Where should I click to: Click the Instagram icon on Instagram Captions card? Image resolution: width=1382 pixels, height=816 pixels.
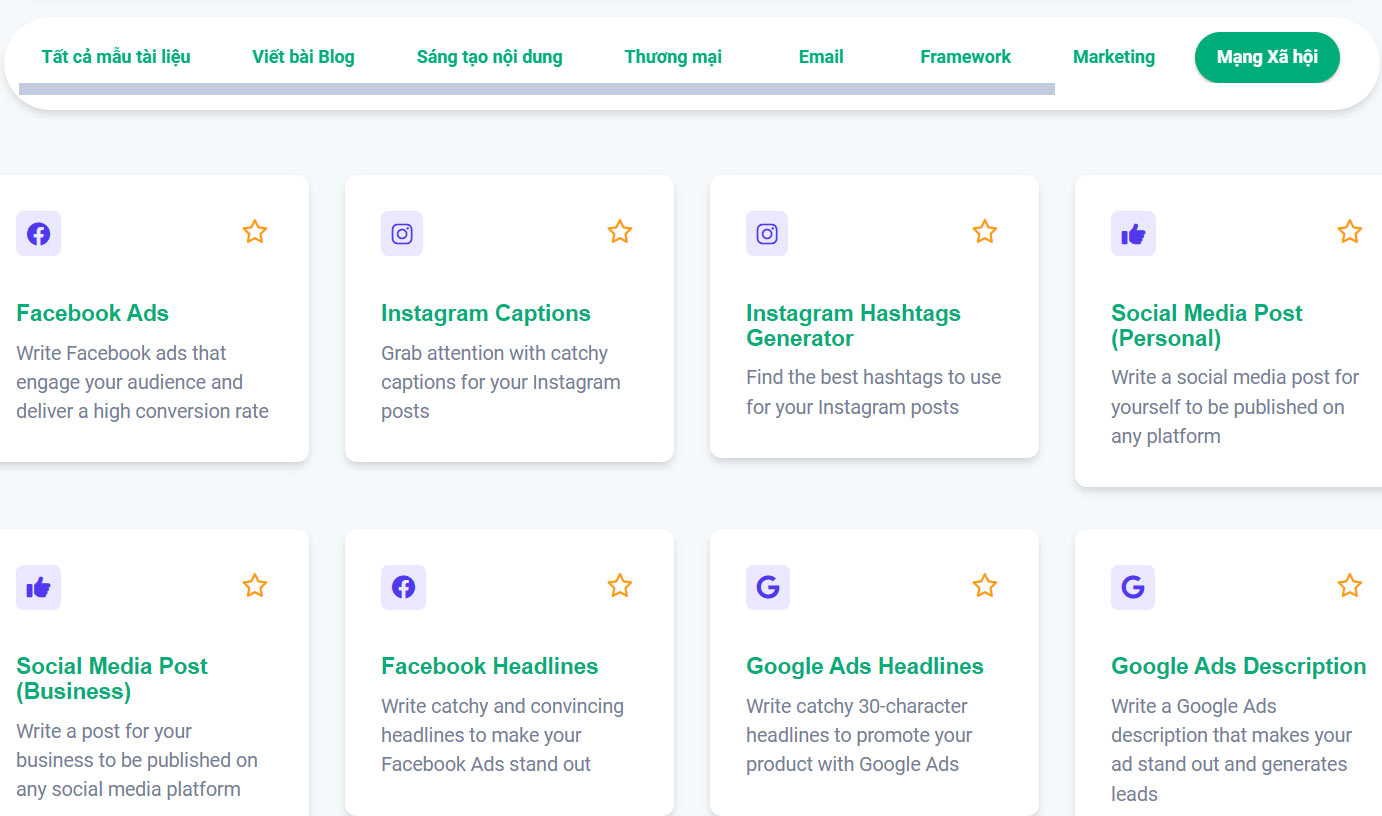pos(402,233)
